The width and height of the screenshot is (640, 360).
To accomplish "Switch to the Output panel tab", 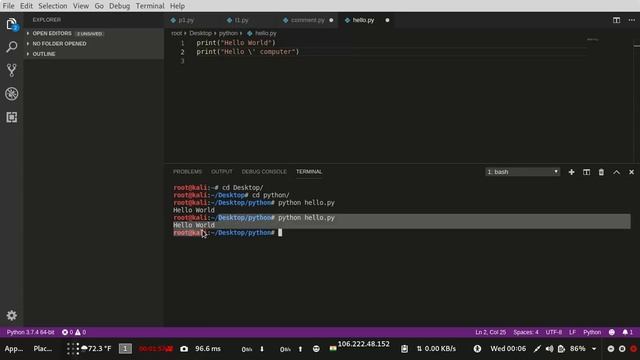I will point(222,172).
